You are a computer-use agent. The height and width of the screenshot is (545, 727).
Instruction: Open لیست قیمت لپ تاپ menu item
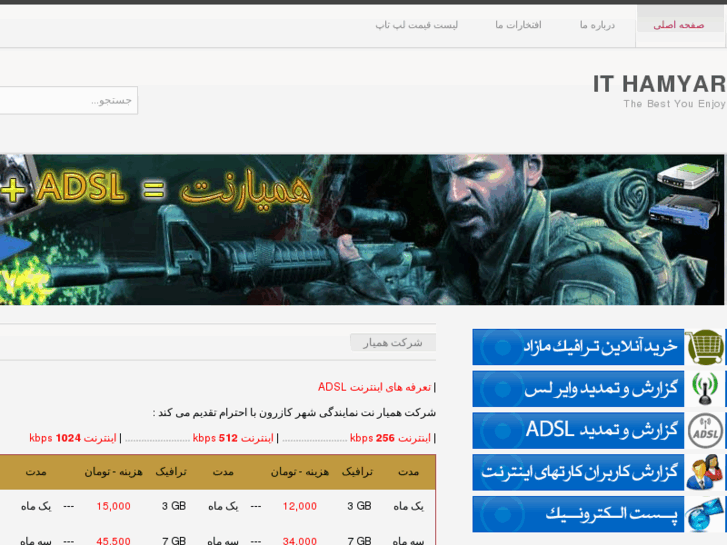pos(417,25)
